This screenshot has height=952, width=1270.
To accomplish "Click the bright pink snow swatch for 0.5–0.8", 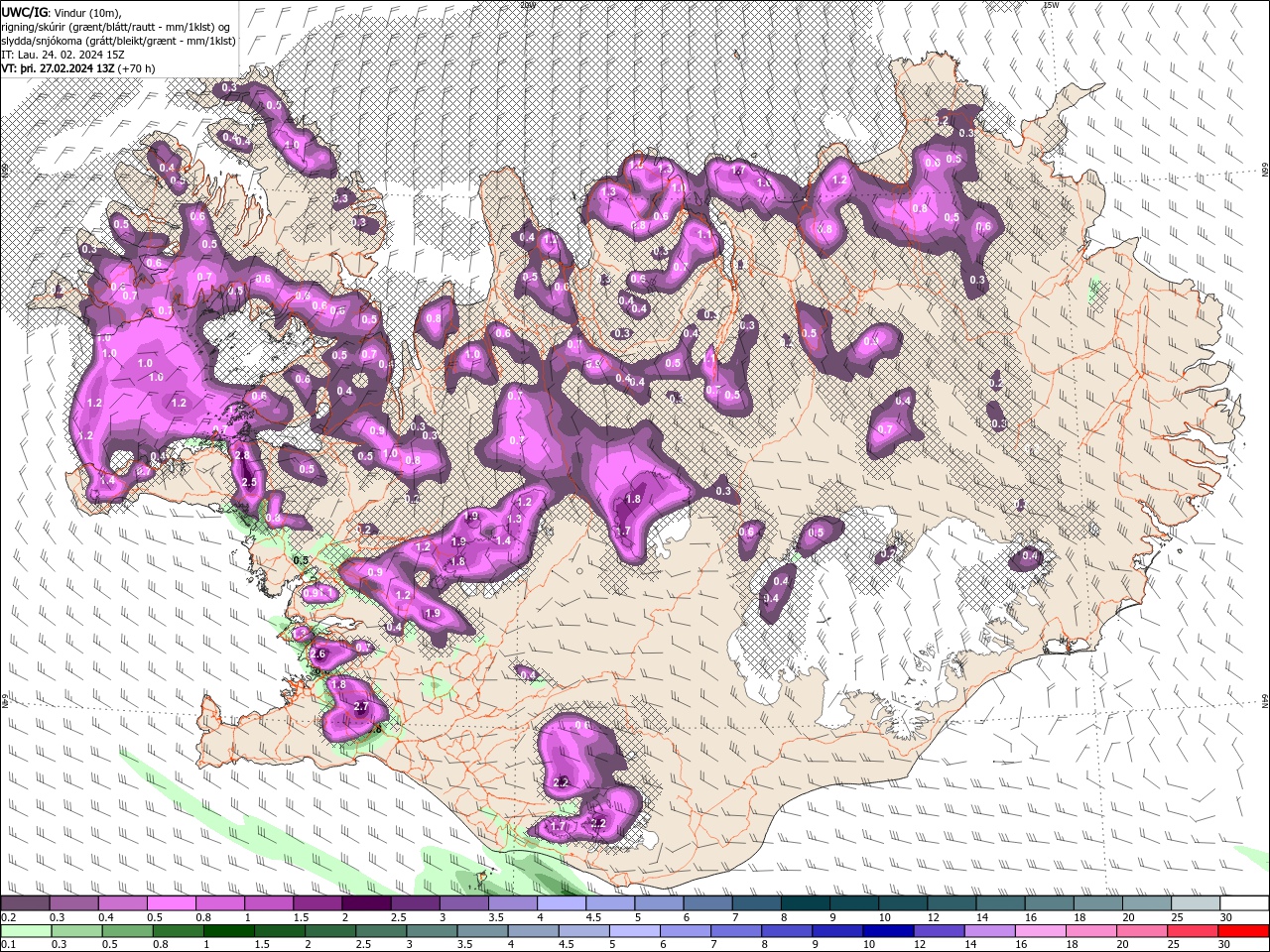I will (171, 902).
